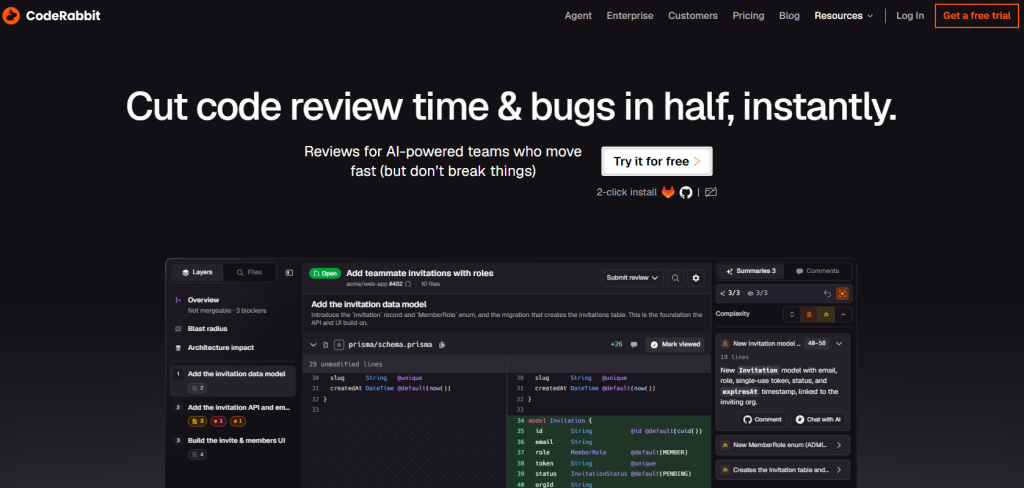This screenshot has height=488, width=1024.
Task: Collapse the Complexity section chevron
Action: tap(842, 314)
